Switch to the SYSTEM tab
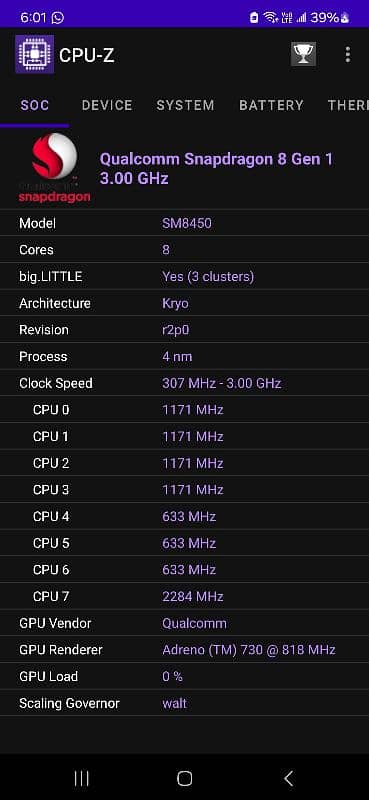 pos(185,105)
